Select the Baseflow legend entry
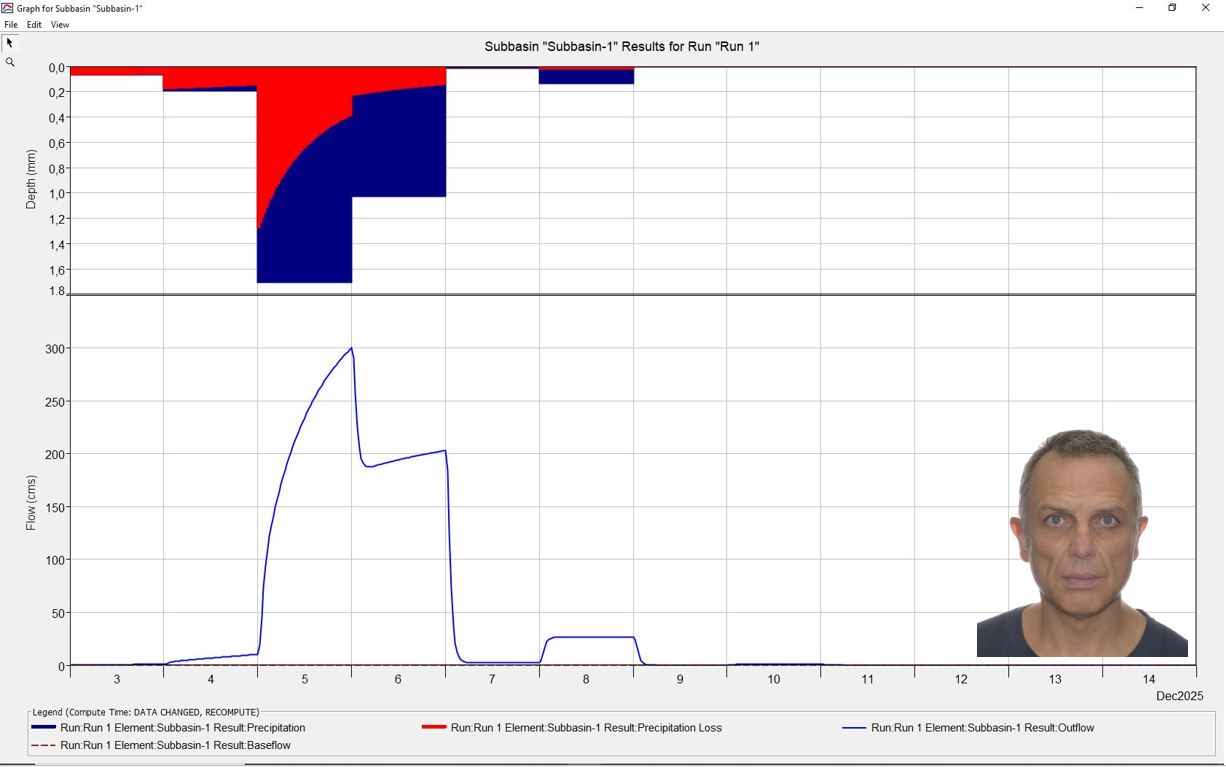The width and height of the screenshot is (1226, 767). tap(175, 745)
